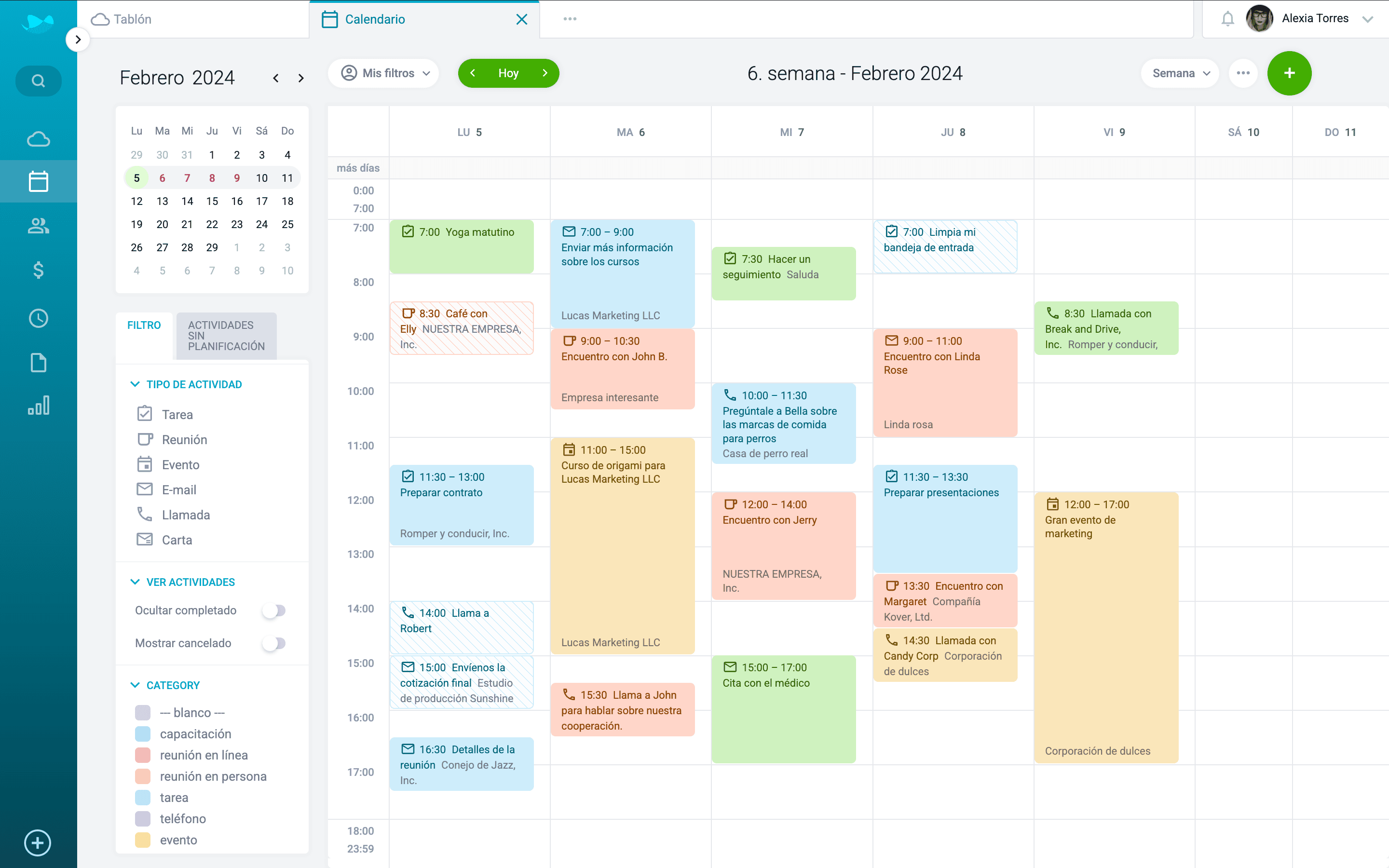
Task: Toggle Ocultar completado switch
Action: (274, 610)
